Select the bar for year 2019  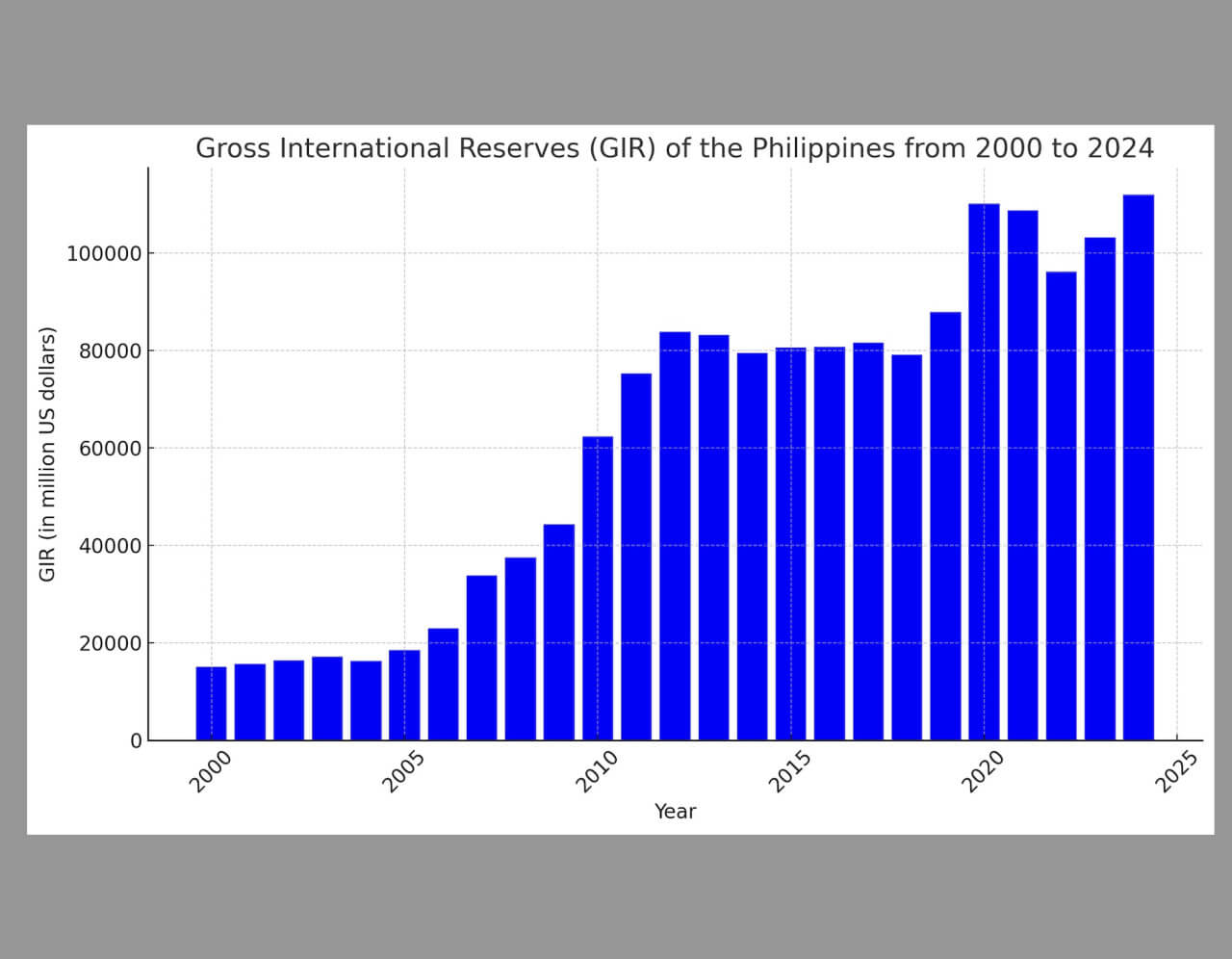(945, 526)
